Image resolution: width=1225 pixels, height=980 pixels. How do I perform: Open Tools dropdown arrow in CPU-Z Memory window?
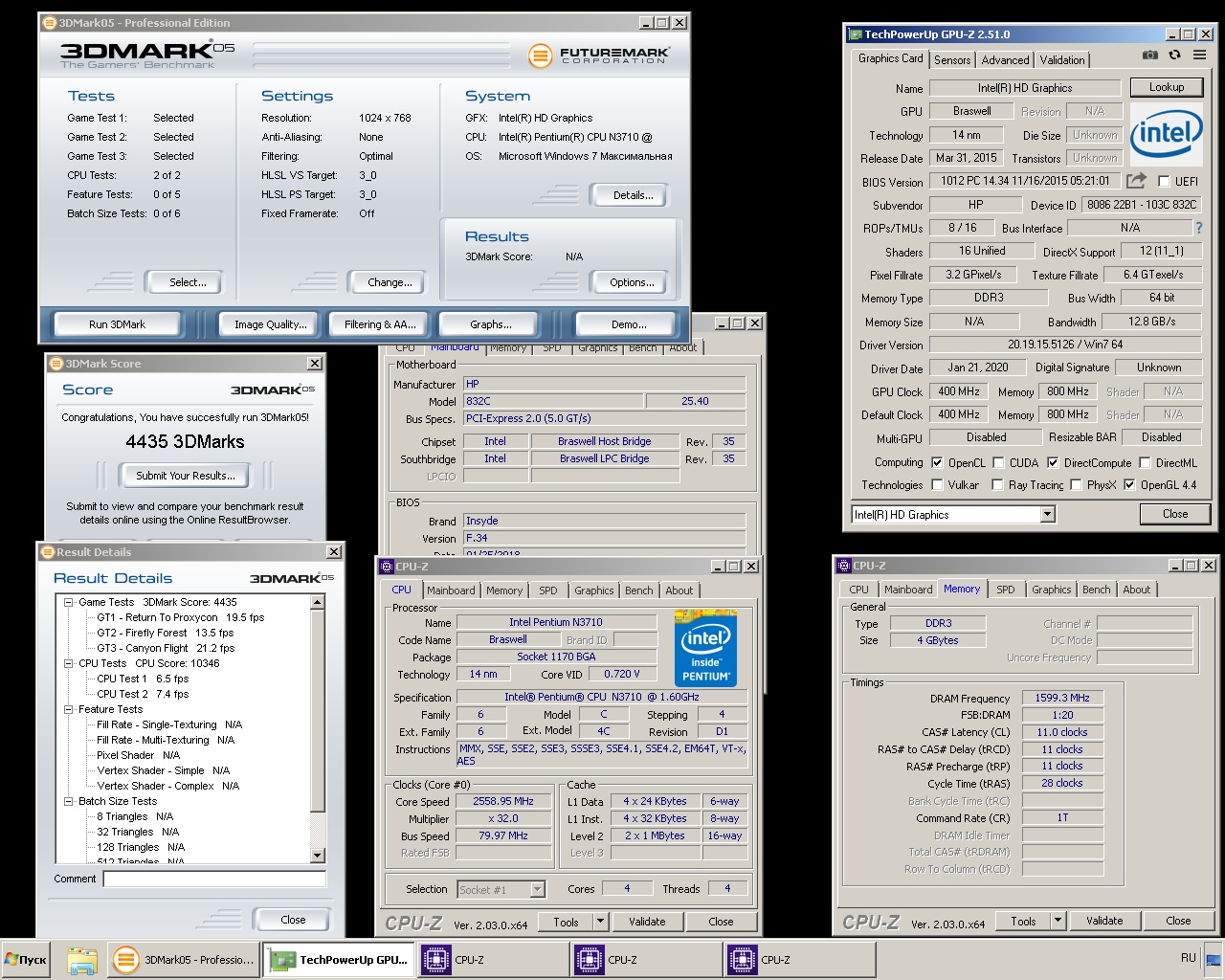coord(1058,921)
